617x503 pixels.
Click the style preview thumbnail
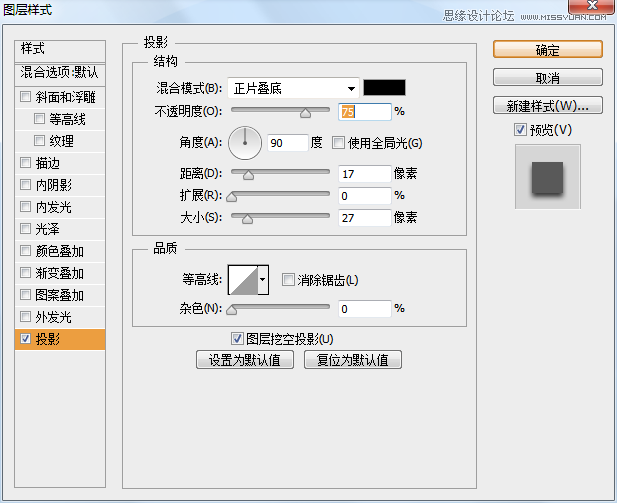(547, 177)
